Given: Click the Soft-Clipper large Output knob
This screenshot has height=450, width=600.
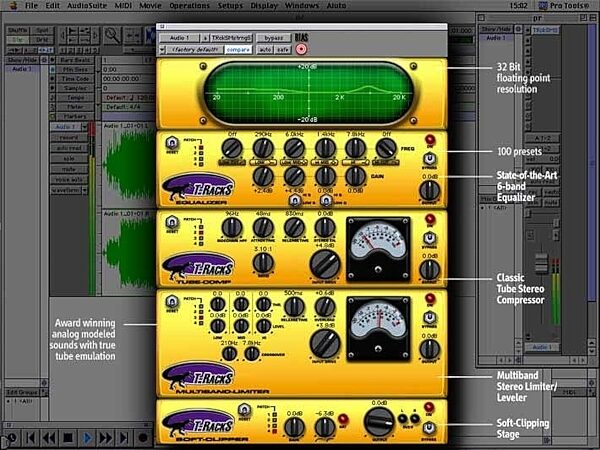Looking at the screenshot, I should 379,422.
